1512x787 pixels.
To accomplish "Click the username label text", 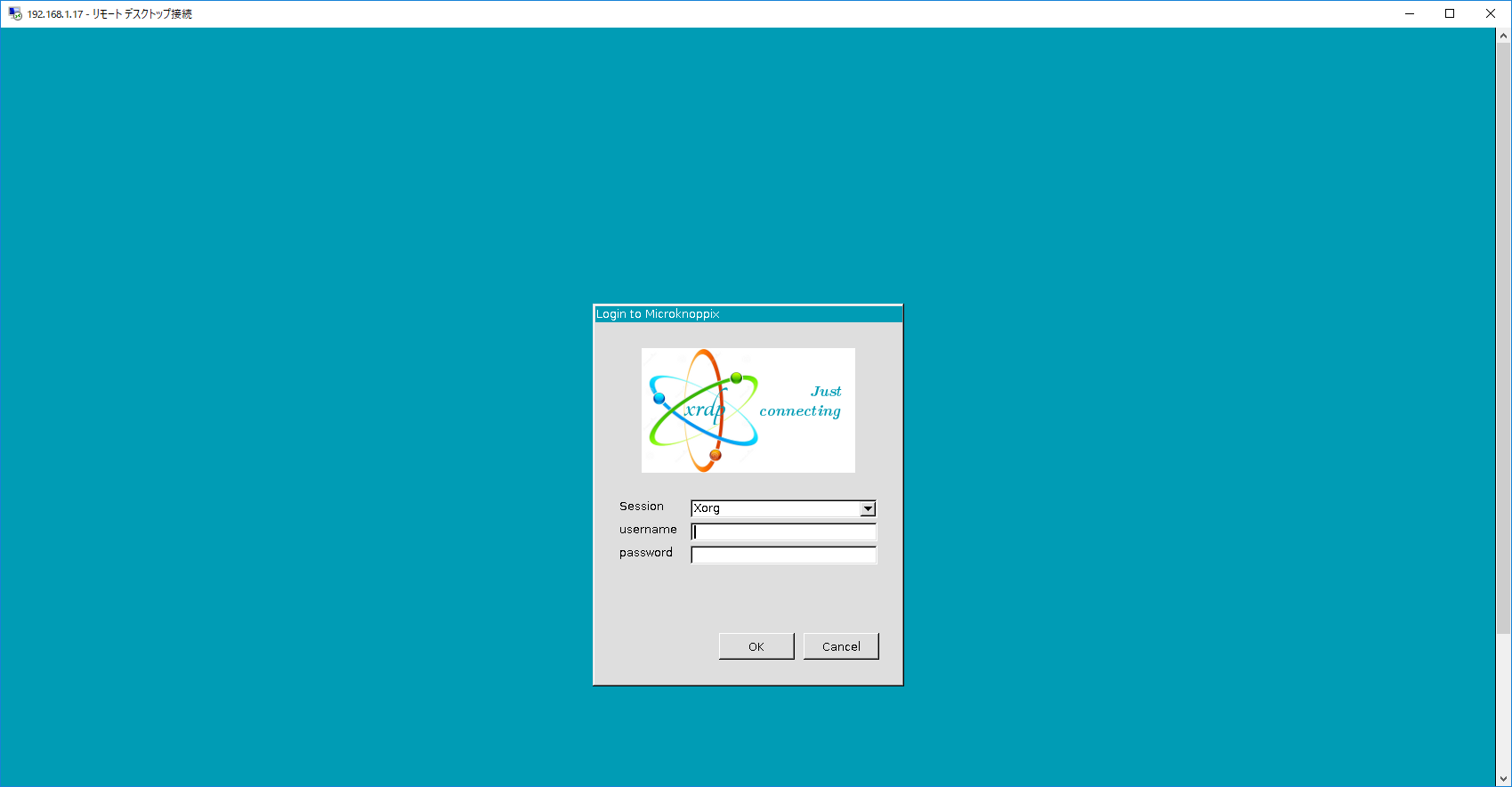I will (x=648, y=530).
